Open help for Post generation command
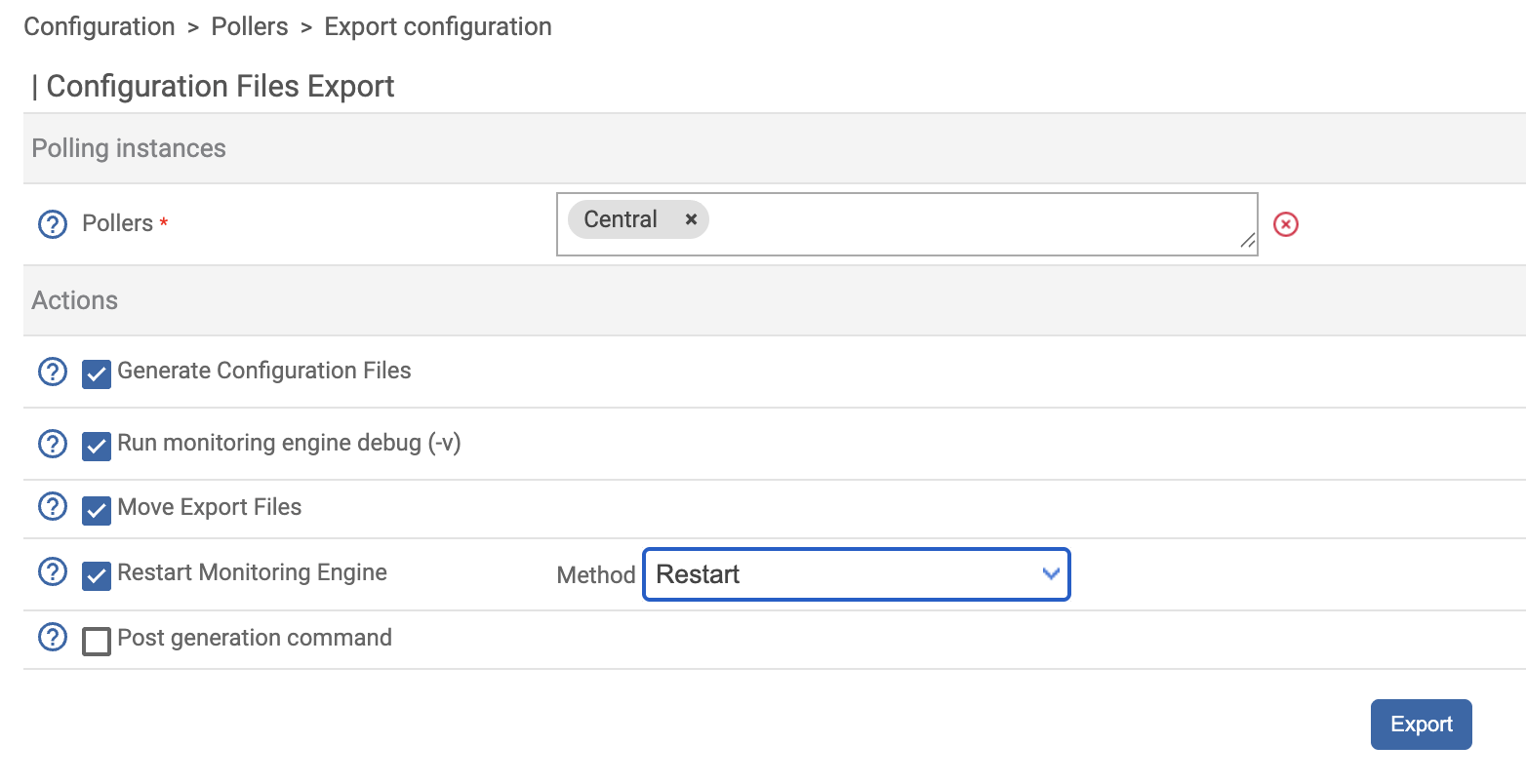 [x=52, y=638]
